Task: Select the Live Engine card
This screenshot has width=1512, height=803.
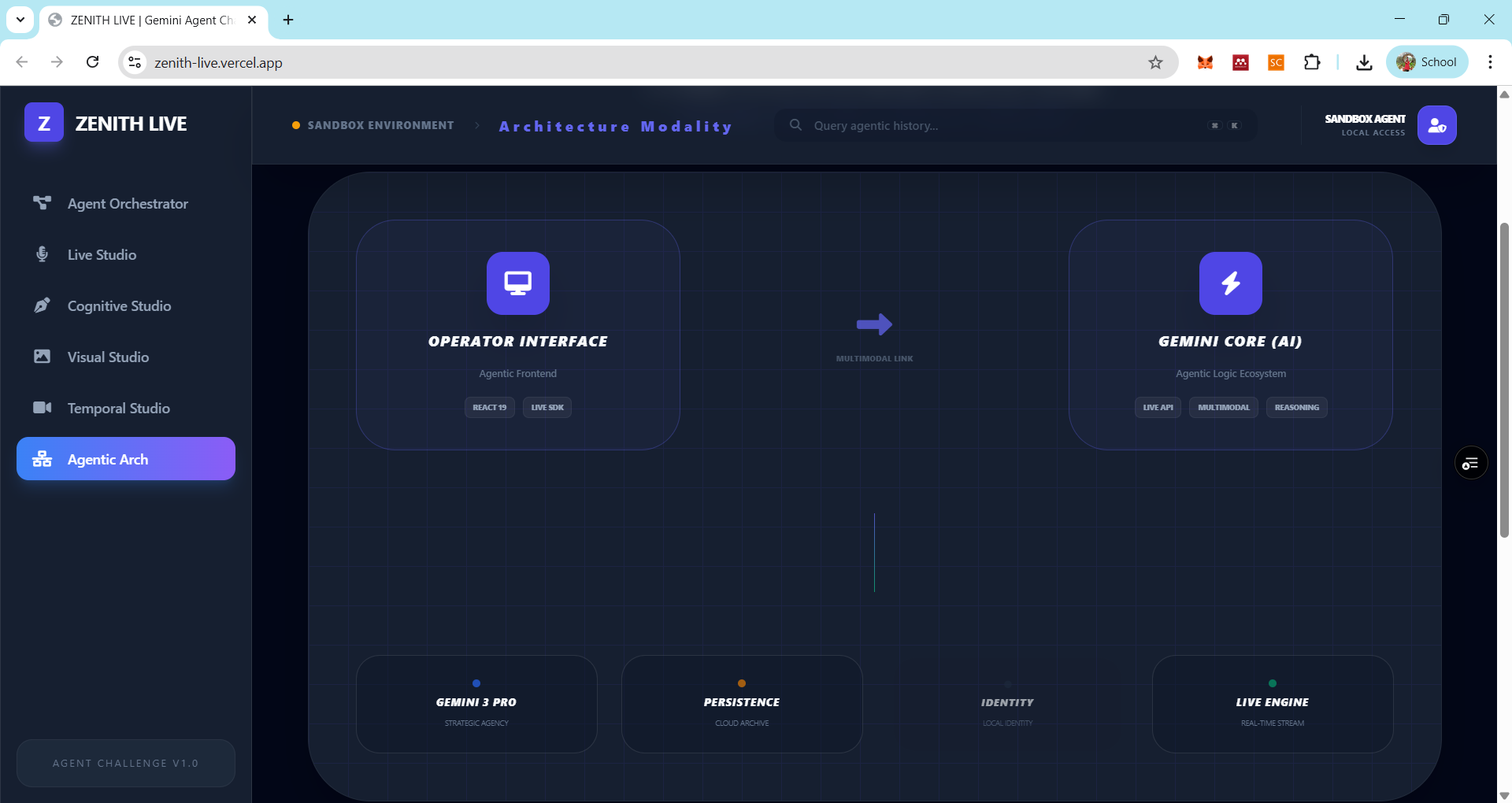Action: tap(1273, 704)
